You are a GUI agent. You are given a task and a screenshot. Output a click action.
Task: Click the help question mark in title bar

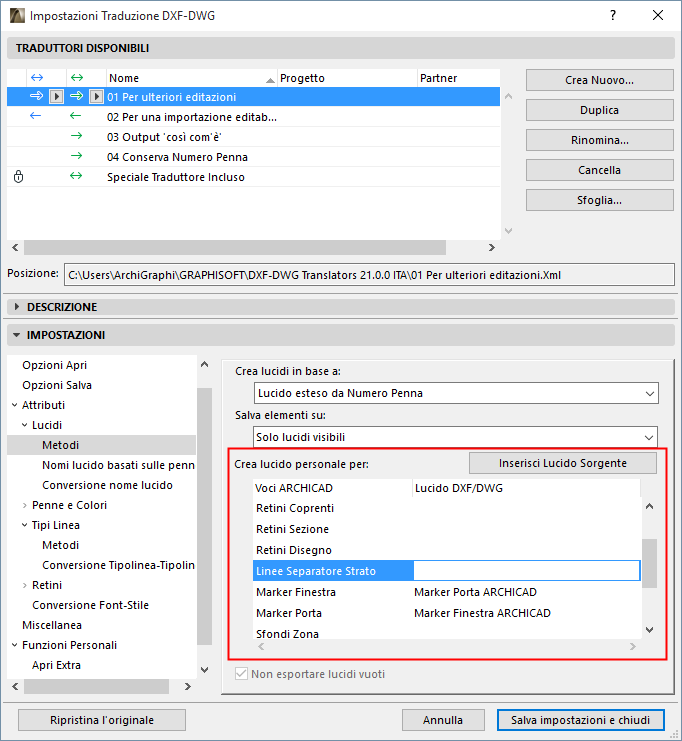(613, 16)
